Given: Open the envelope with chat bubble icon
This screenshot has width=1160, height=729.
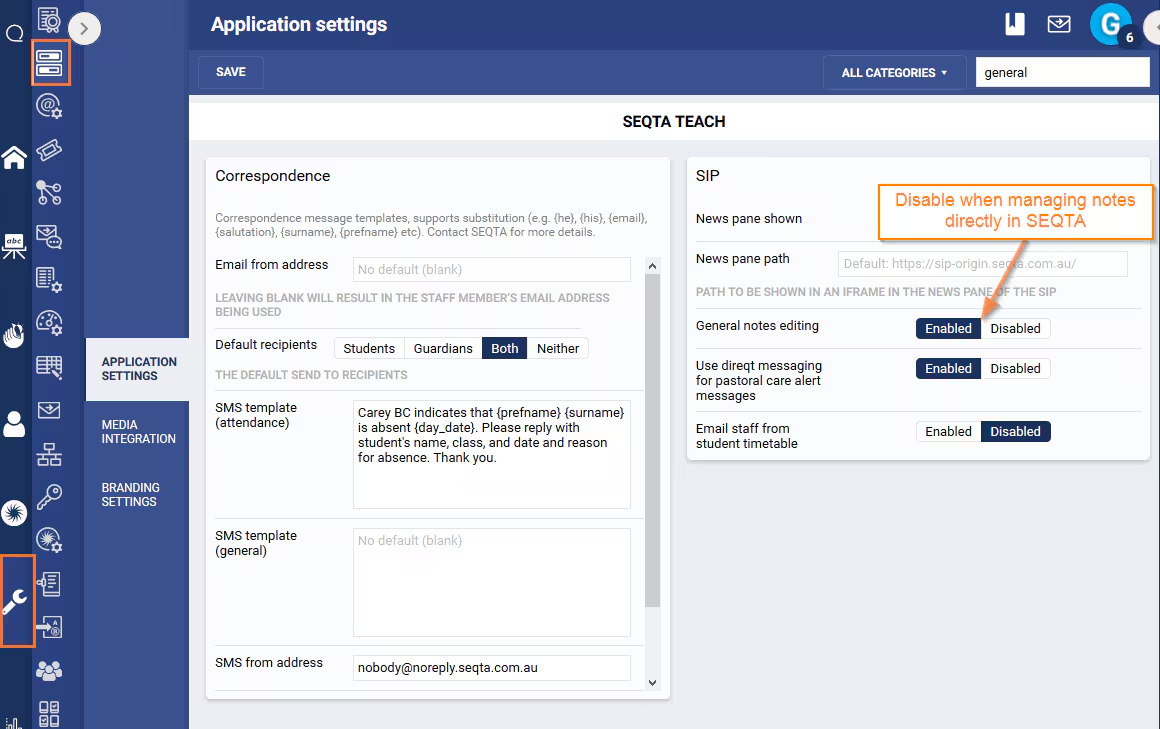Looking at the screenshot, I should click(x=49, y=237).
